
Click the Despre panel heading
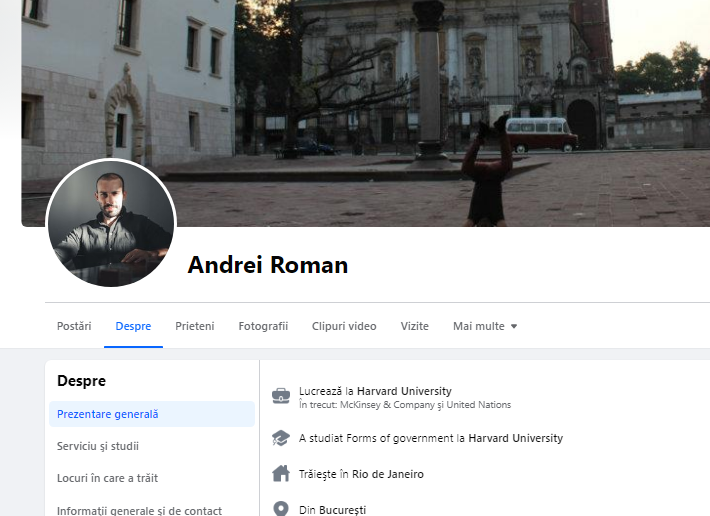coord(82,381)
